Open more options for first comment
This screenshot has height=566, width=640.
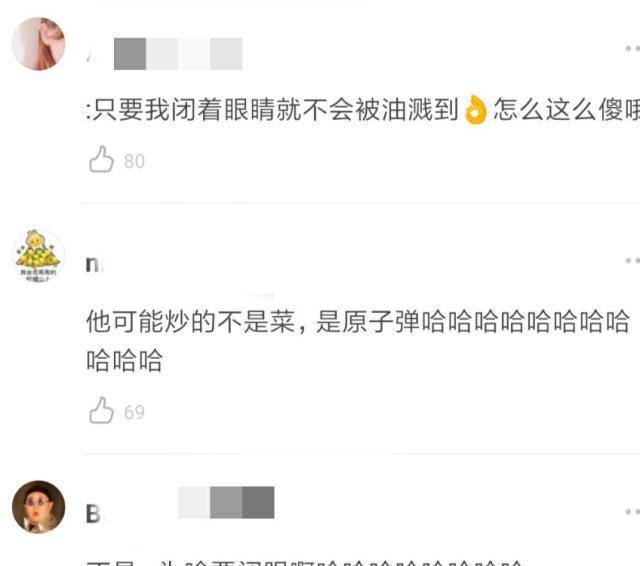tap(632, 48)
